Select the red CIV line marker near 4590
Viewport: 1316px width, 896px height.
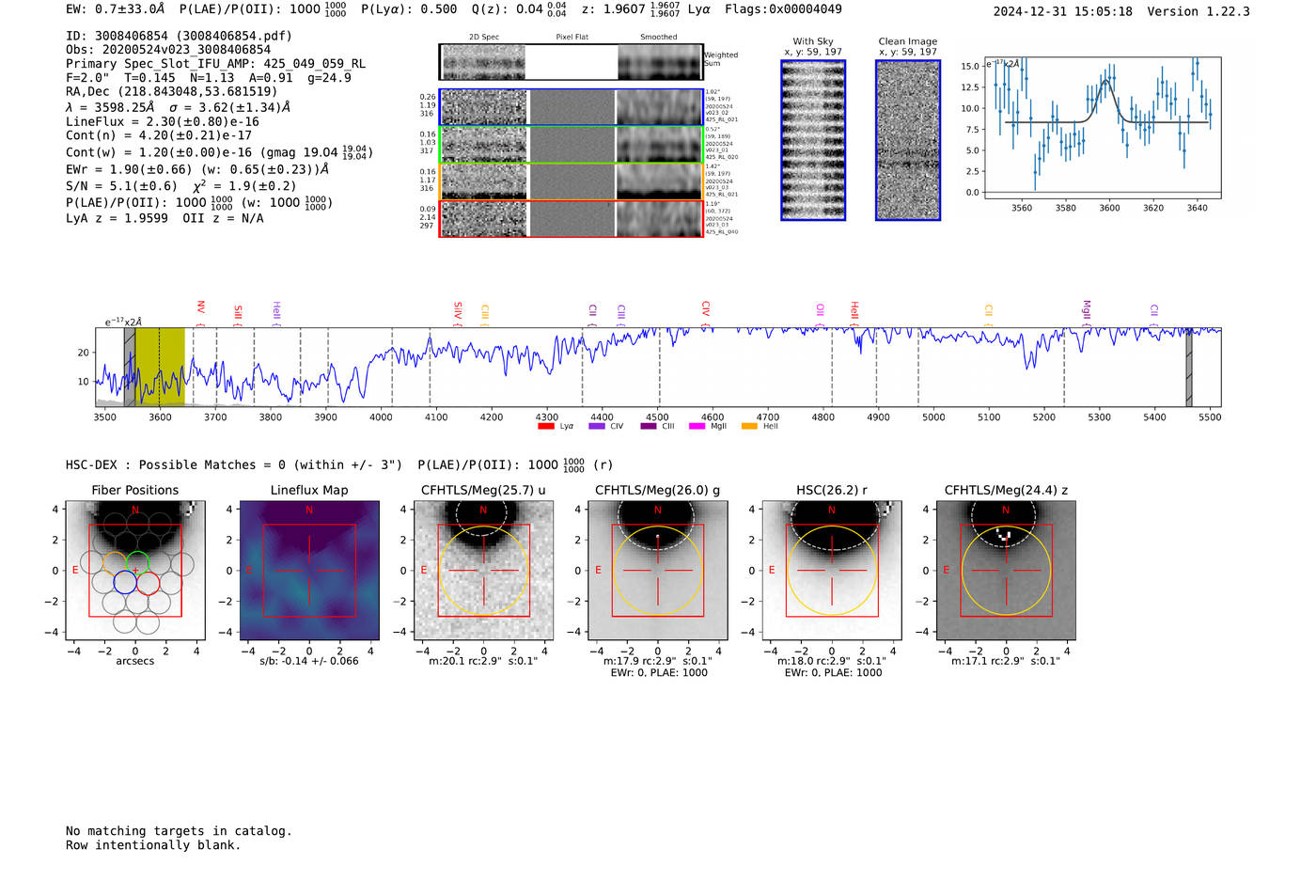tap(706, 313)
